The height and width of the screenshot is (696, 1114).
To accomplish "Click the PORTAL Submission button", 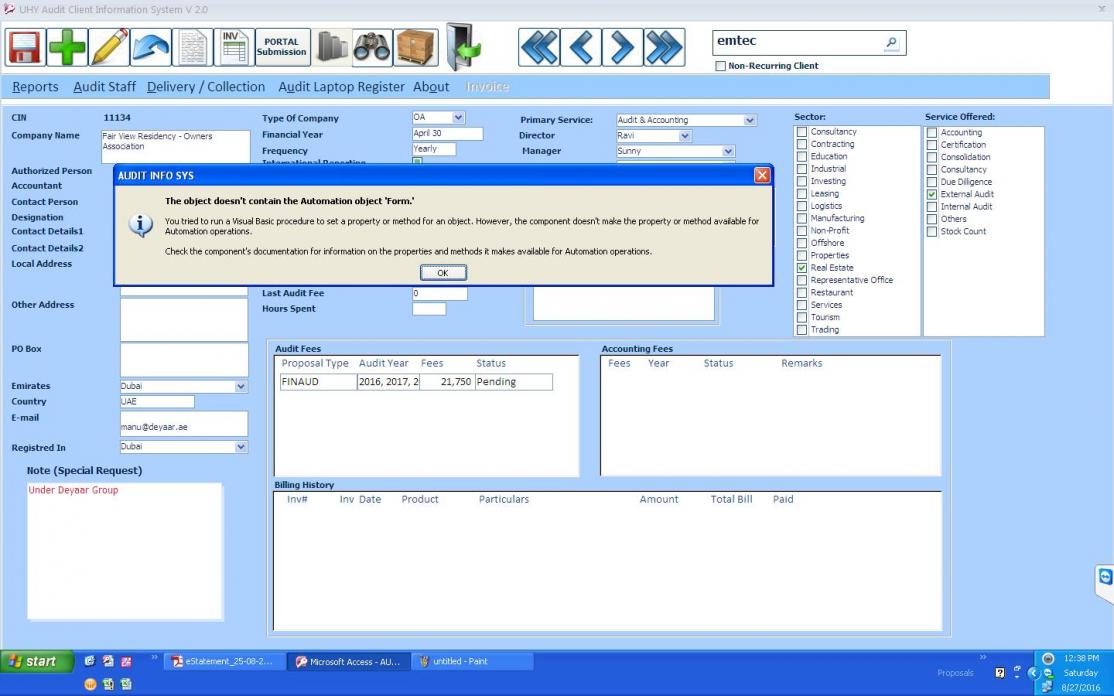I will 282,48.
